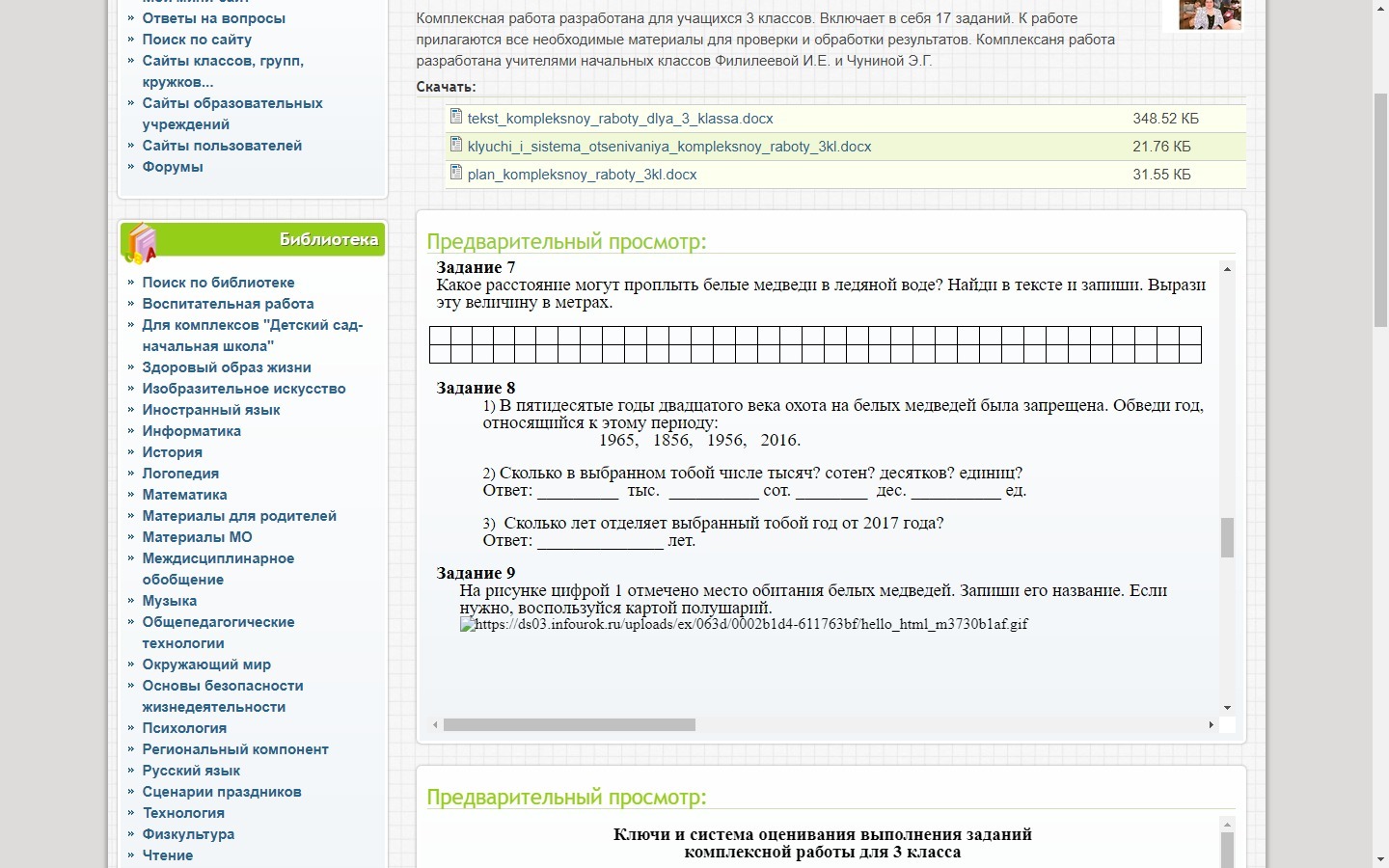This screenshot has width=1389, height=868.
Task: Open Воспитательная работа section
Action: pos(228,304)
